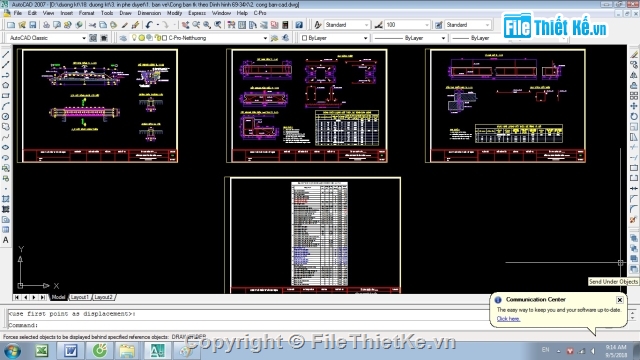Click the 'Click here' link in Communication Center

pyautogui.click(x=508, y=319)
